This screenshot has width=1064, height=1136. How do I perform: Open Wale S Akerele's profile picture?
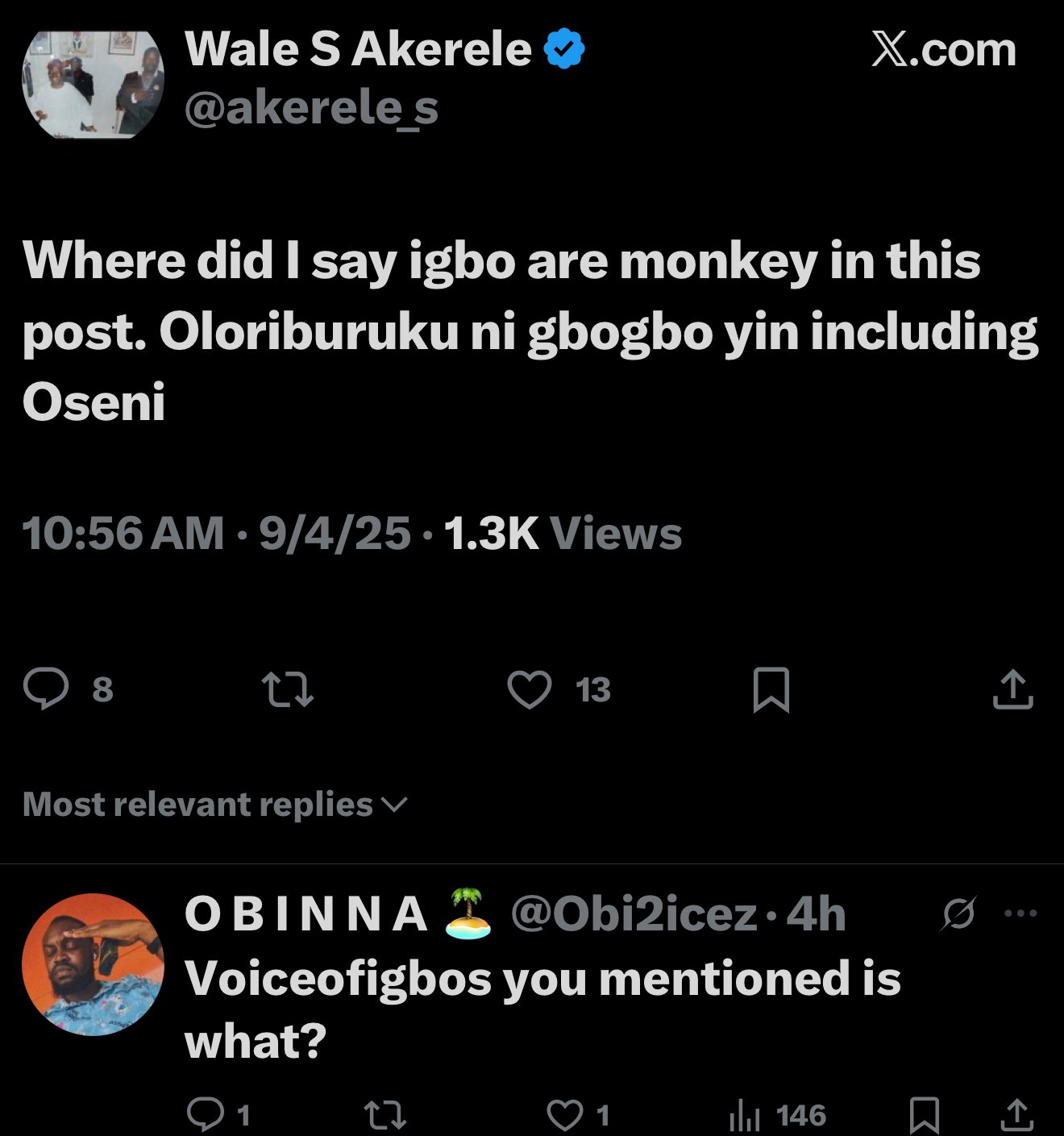pyautogui.click(x=93, y=85)
